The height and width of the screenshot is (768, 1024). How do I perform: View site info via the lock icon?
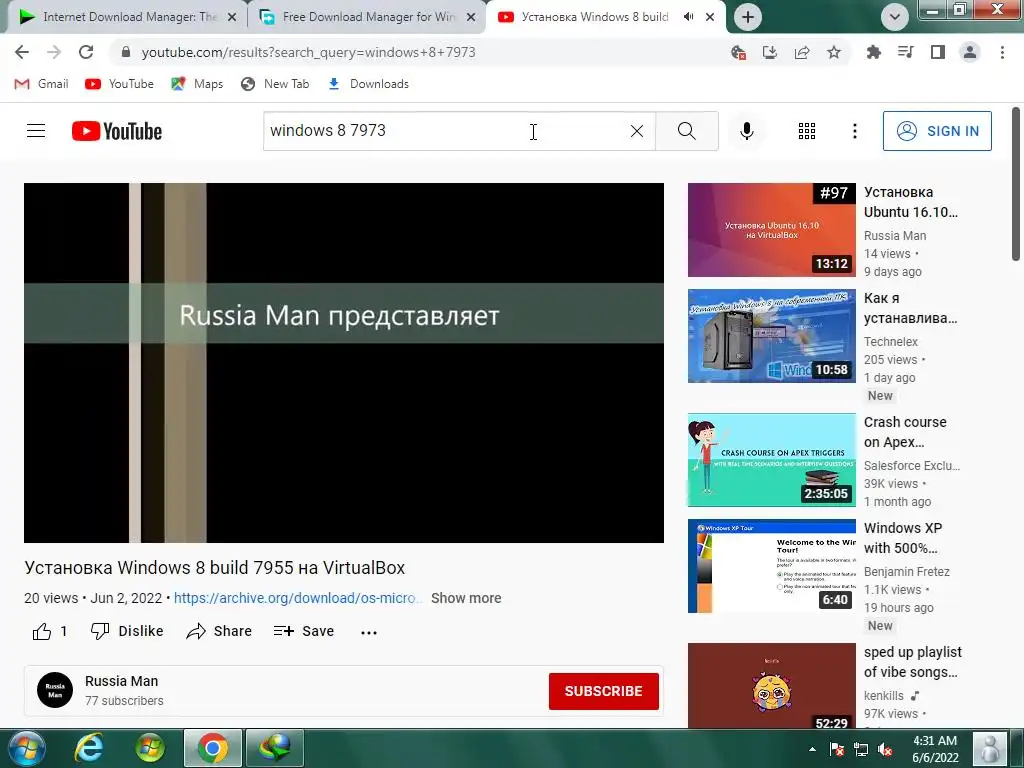pos(126,52)
